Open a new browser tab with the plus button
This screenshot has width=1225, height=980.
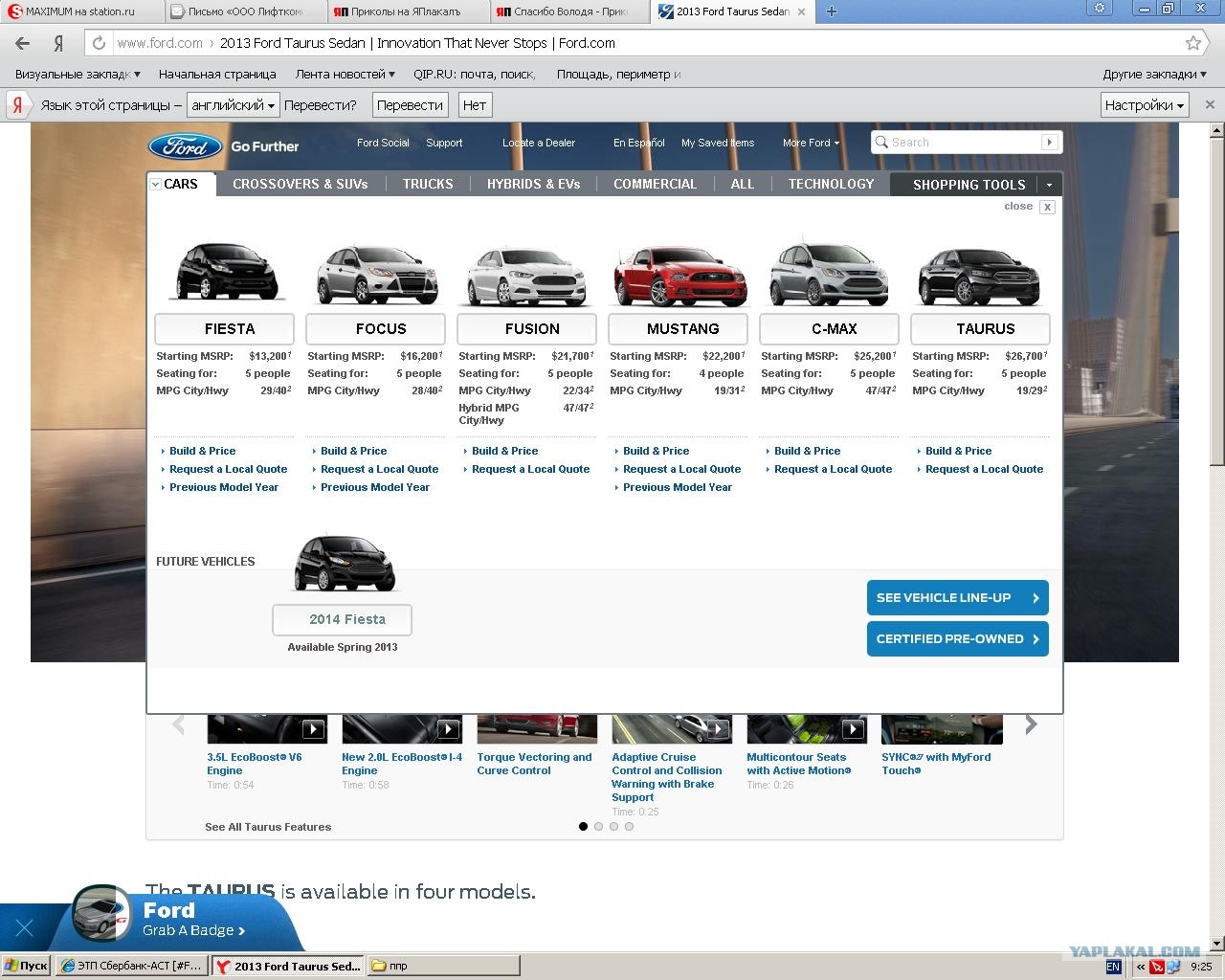pyautogui.click(x=832, y=11)
